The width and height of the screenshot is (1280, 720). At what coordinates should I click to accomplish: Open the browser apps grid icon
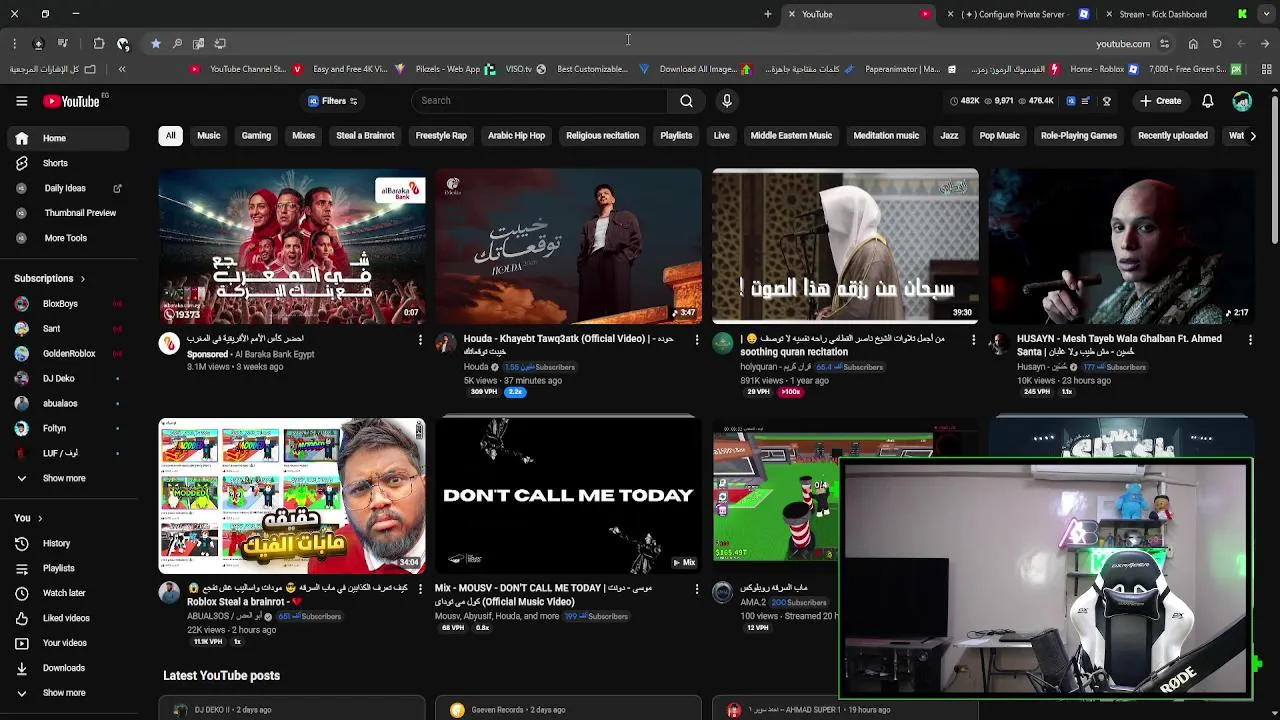pyautogui.click(x=1267, y=69)
